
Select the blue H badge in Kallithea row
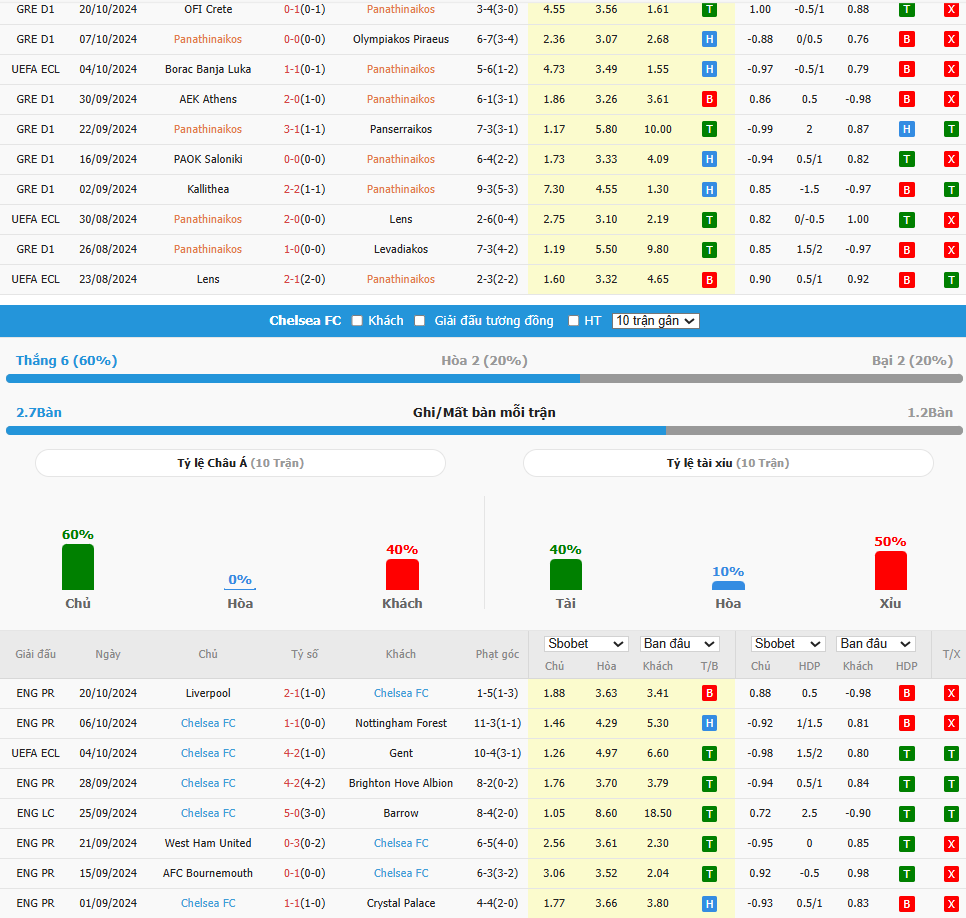click(709, 190)
